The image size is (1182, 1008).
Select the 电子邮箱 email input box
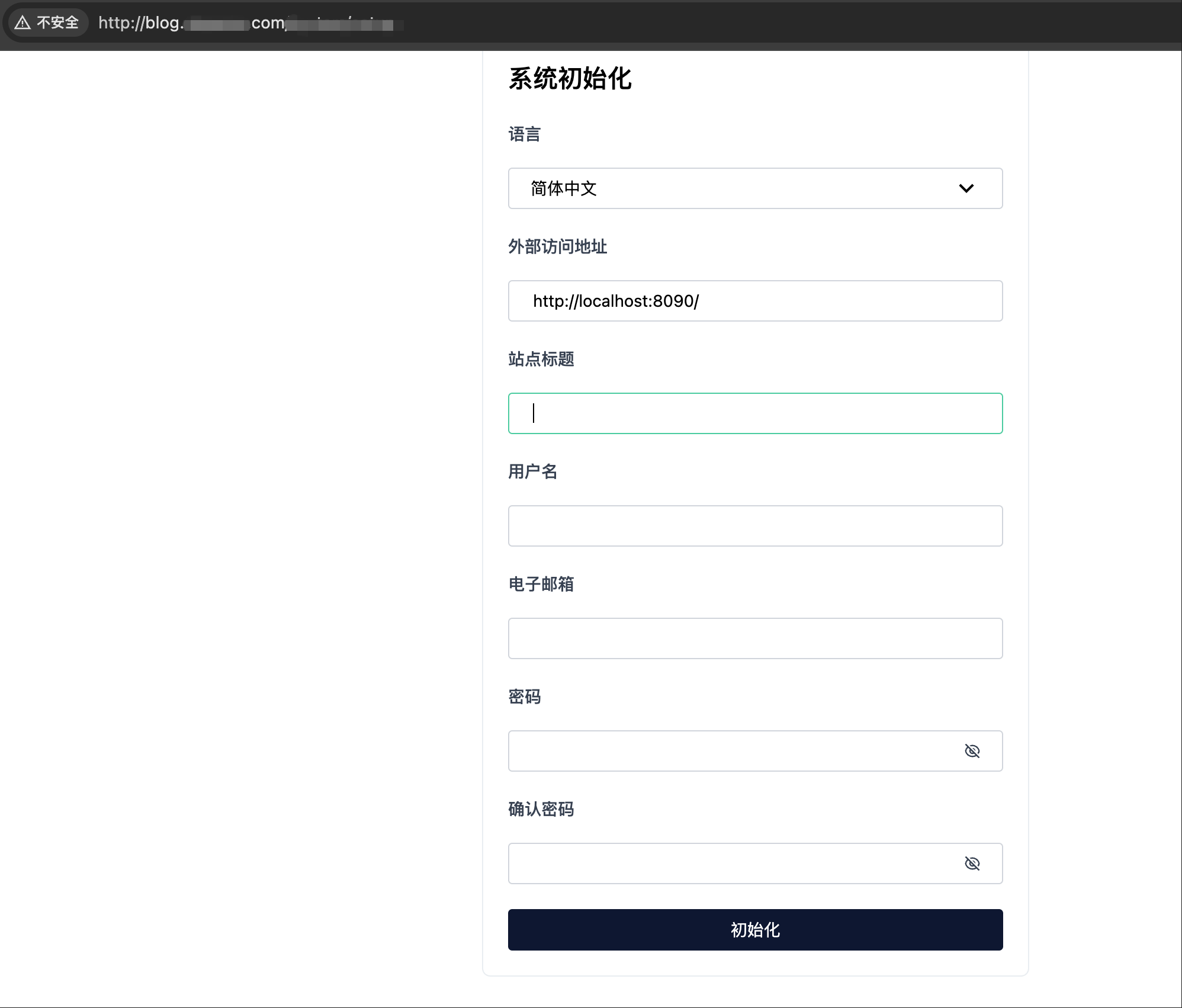click(755, 638)
